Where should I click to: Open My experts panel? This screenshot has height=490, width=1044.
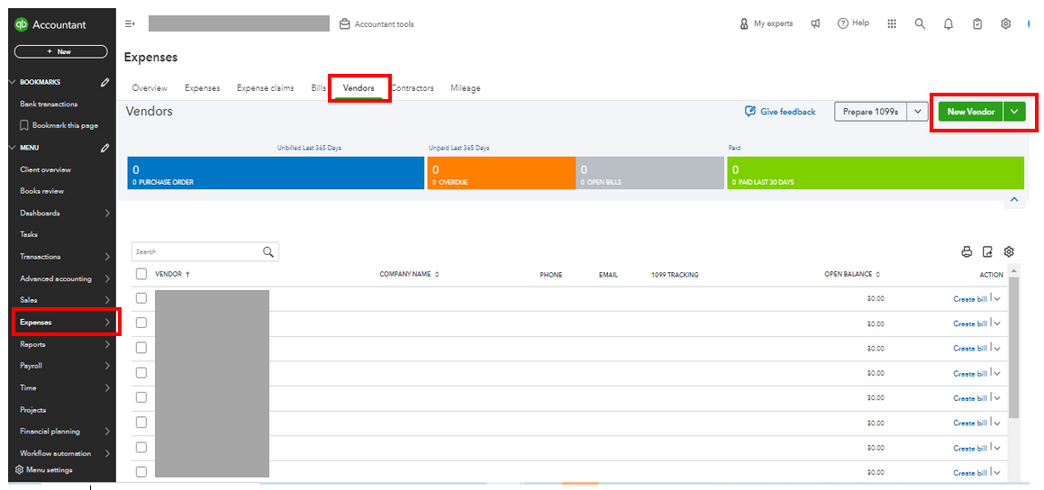point(766,23)
